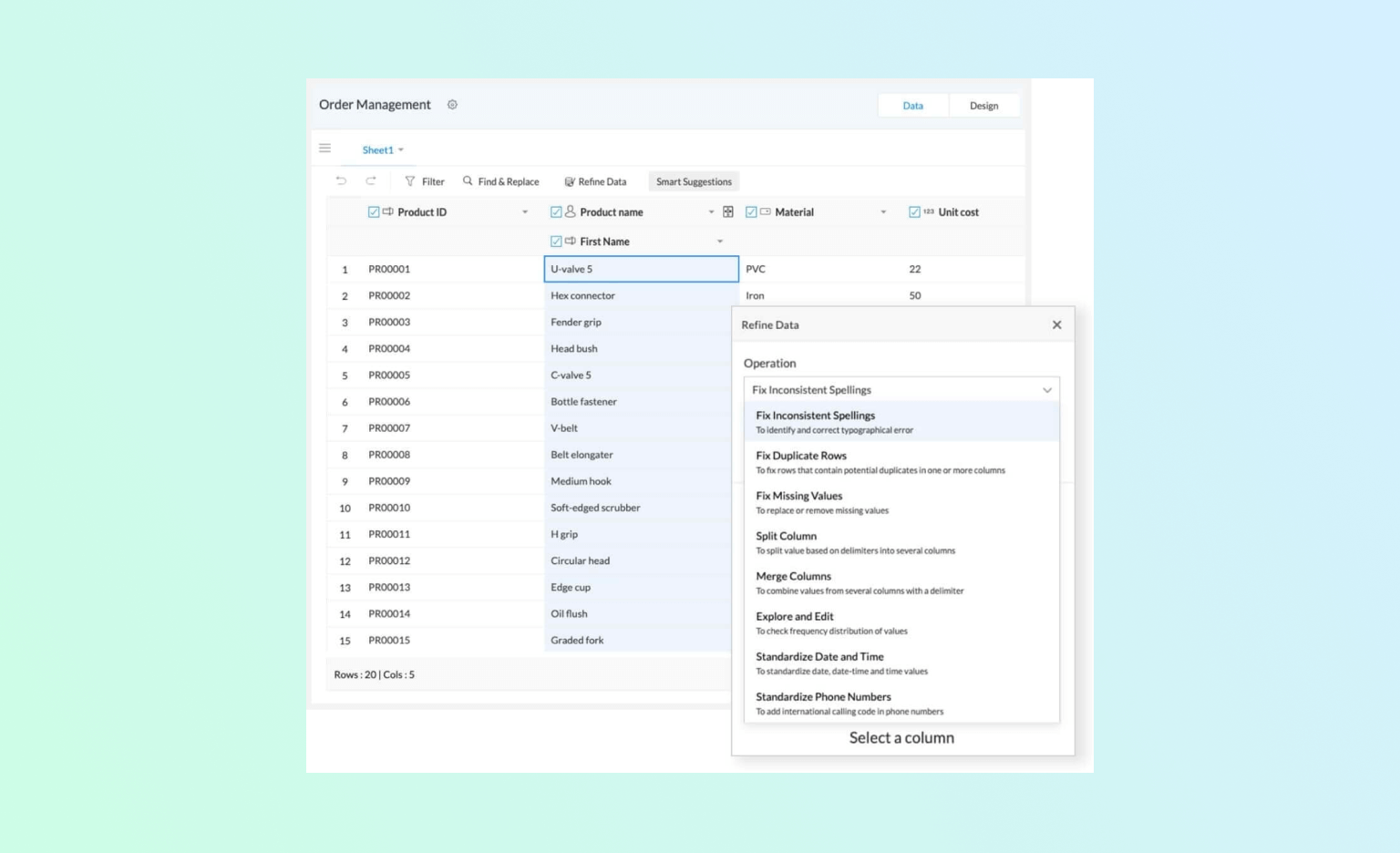Choose Fix Inconsistent Spellings option
The height and width of the screenshot is (853, 1400).
coord(901,422)
